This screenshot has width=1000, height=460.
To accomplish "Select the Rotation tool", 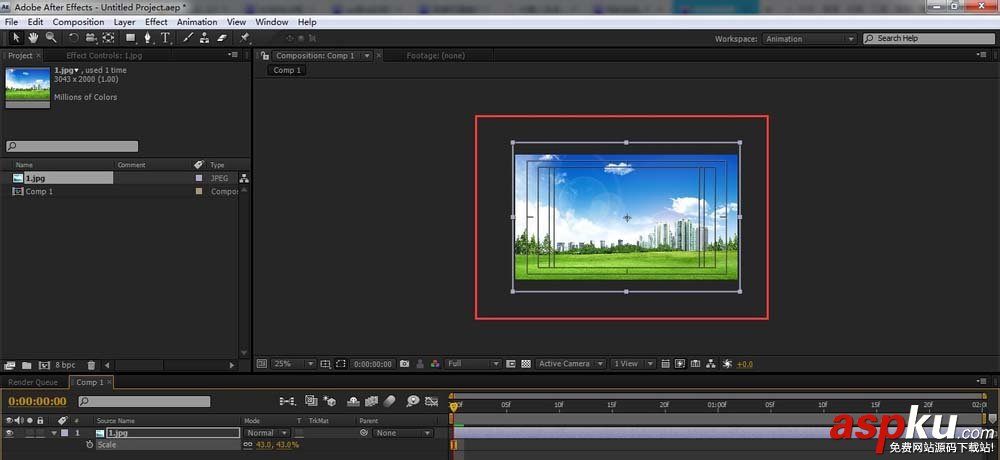I will [73, 38].
